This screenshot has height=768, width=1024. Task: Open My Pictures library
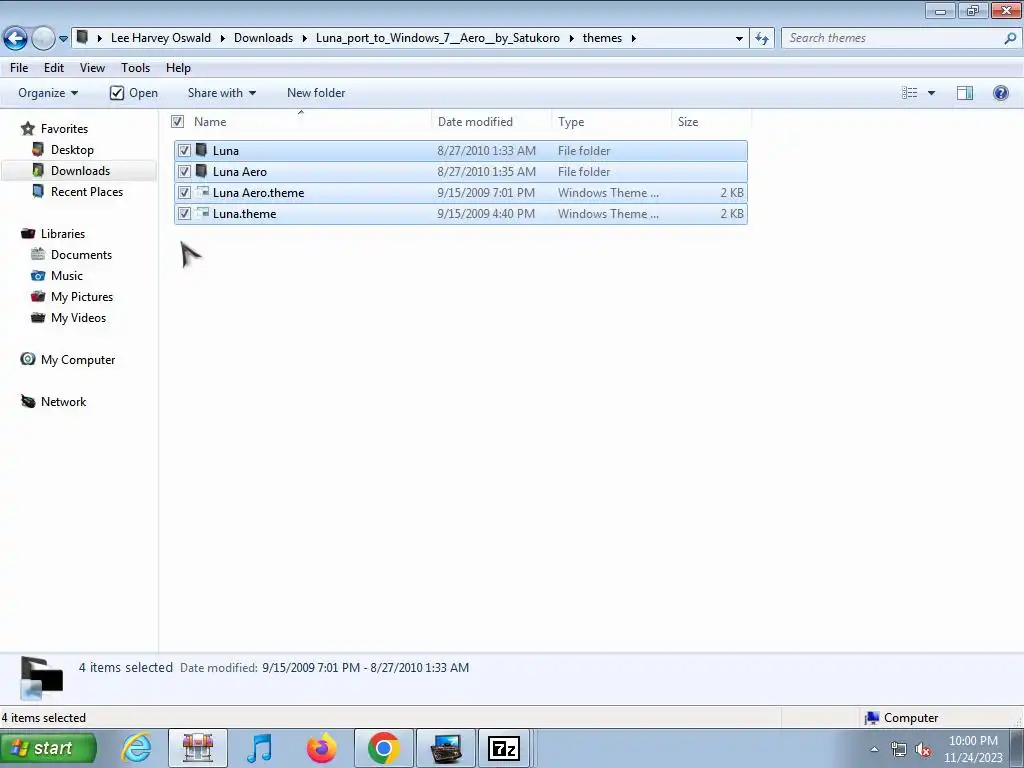tap(82, 296)
